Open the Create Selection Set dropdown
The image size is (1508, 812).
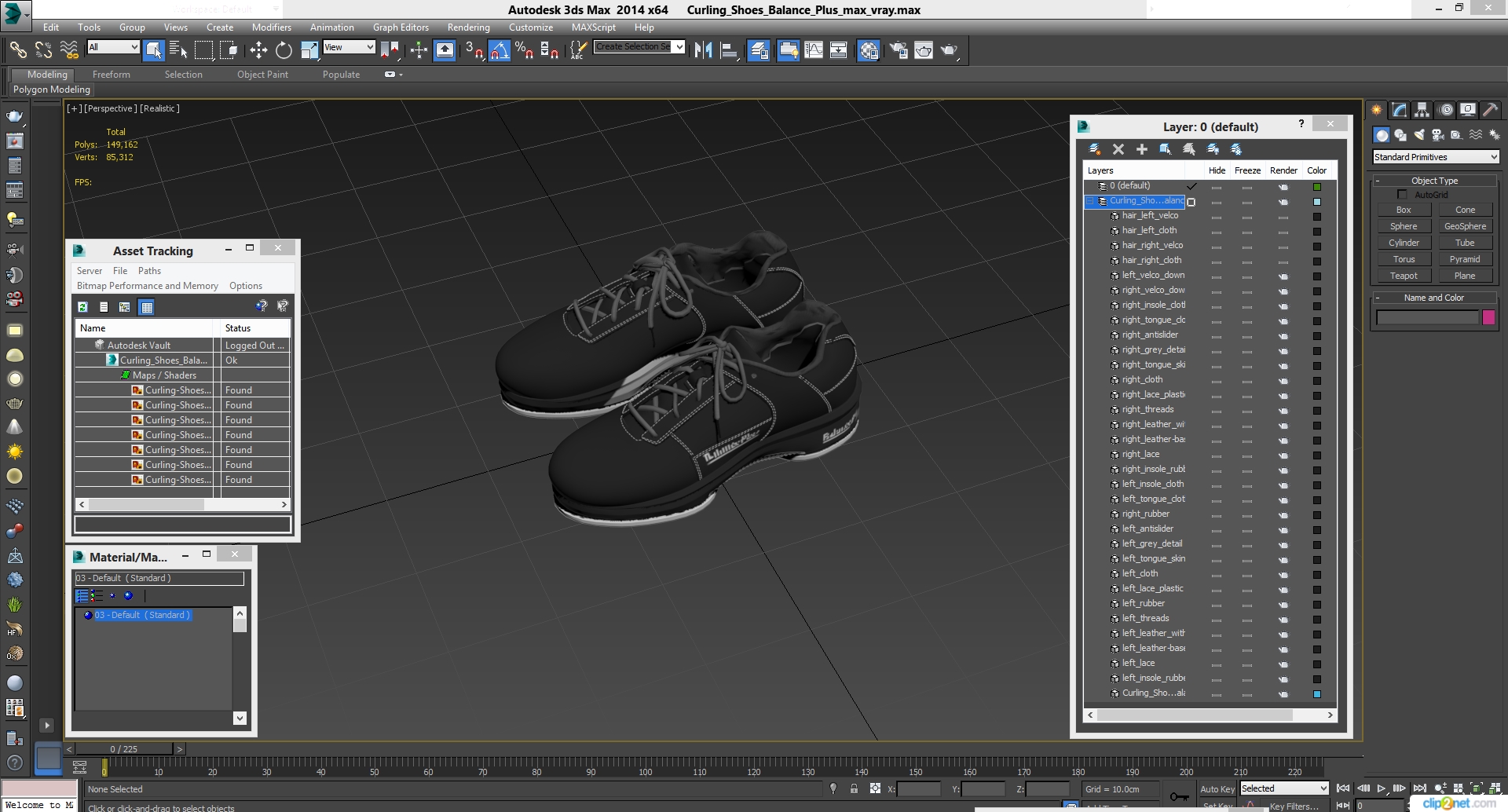639,47
